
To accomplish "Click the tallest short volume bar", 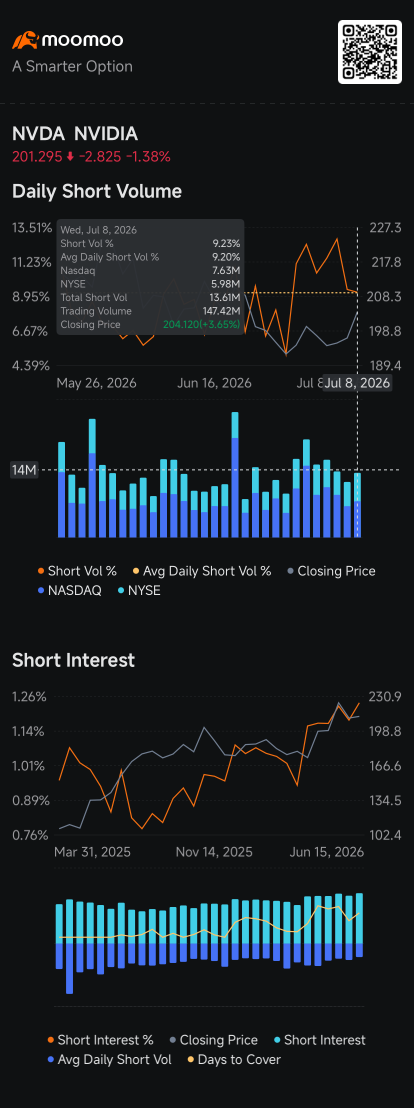I will coord(235,475).
